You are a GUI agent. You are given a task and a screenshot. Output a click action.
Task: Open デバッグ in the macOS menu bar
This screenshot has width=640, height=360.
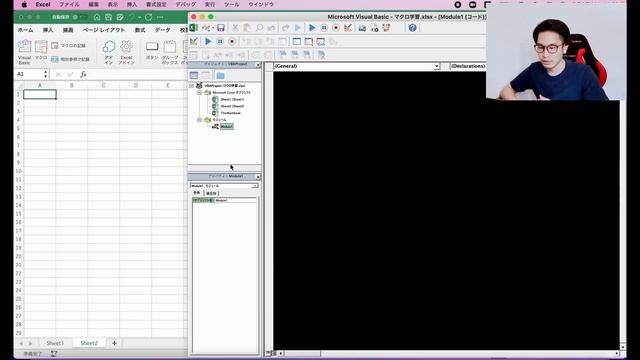click(x=186, y=4)
